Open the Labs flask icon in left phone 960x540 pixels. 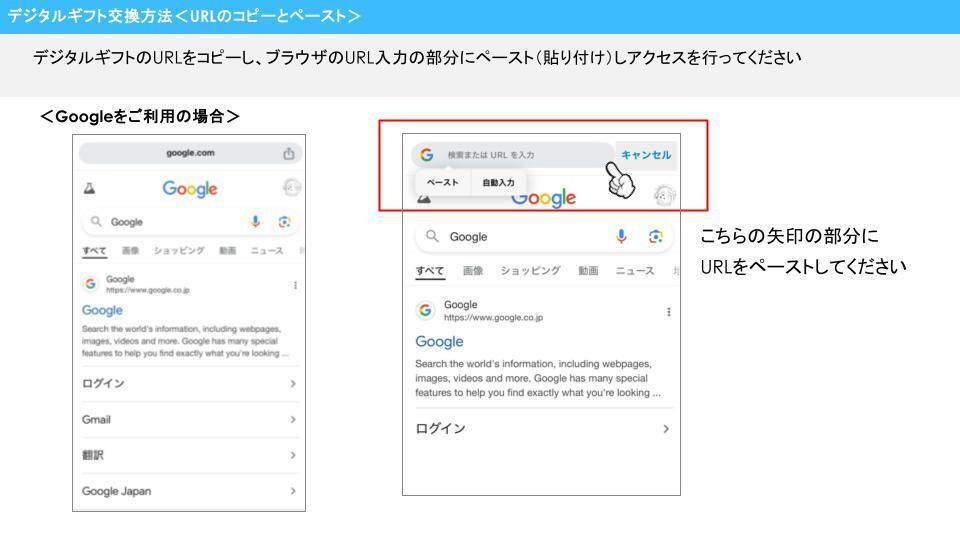pos(89,189)
